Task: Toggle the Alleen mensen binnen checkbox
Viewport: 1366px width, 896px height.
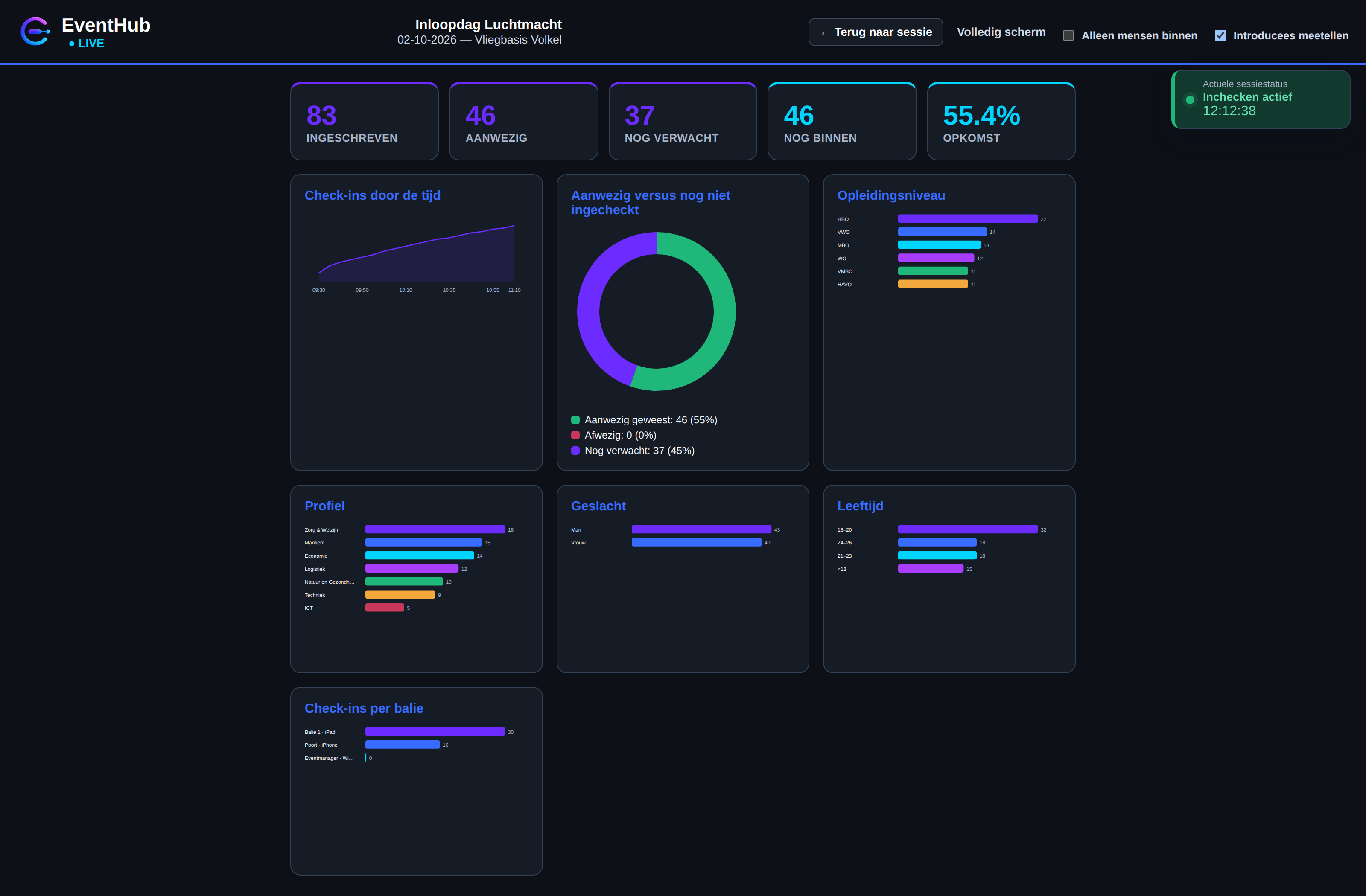Action: (x=1068, y=35)
